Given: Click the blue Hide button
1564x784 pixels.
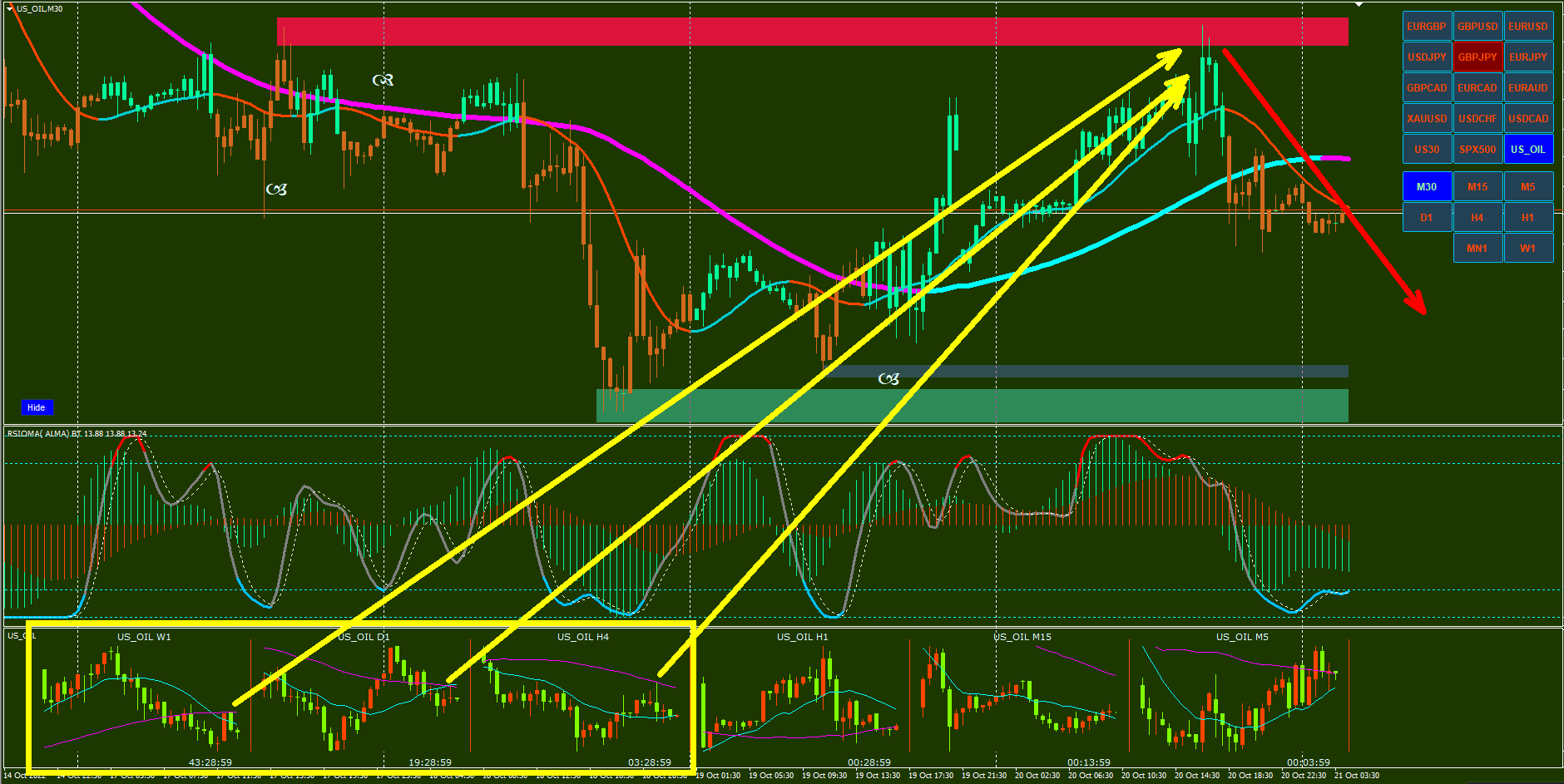Looking at the screenshot, I should pyautogui.click(x=37, y=407).
